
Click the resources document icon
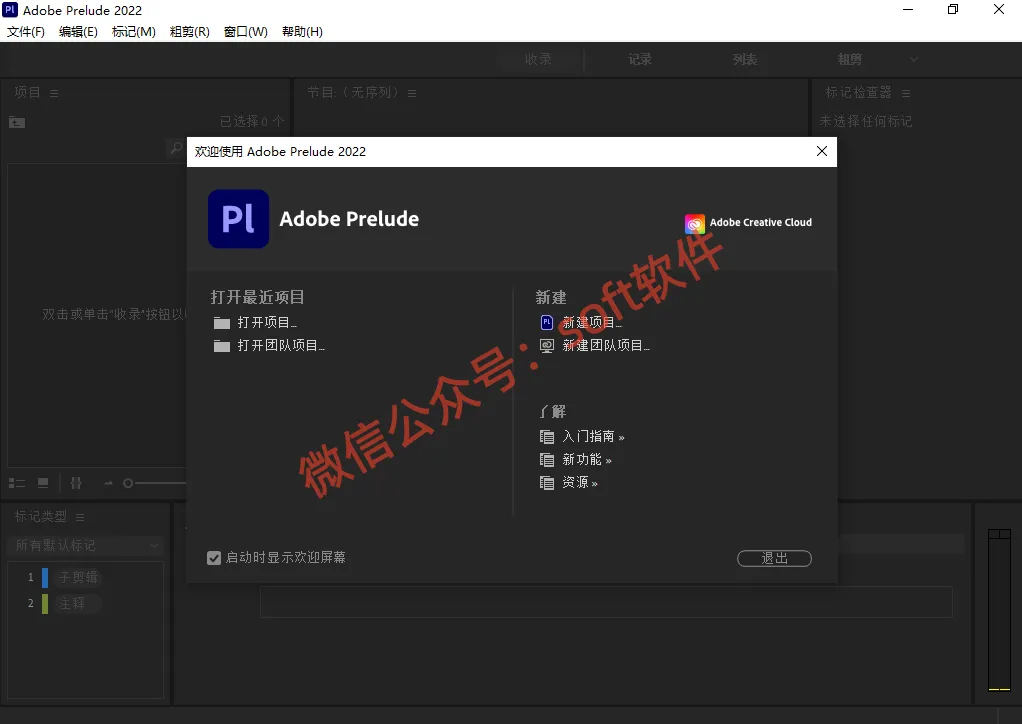click(547, 482)
